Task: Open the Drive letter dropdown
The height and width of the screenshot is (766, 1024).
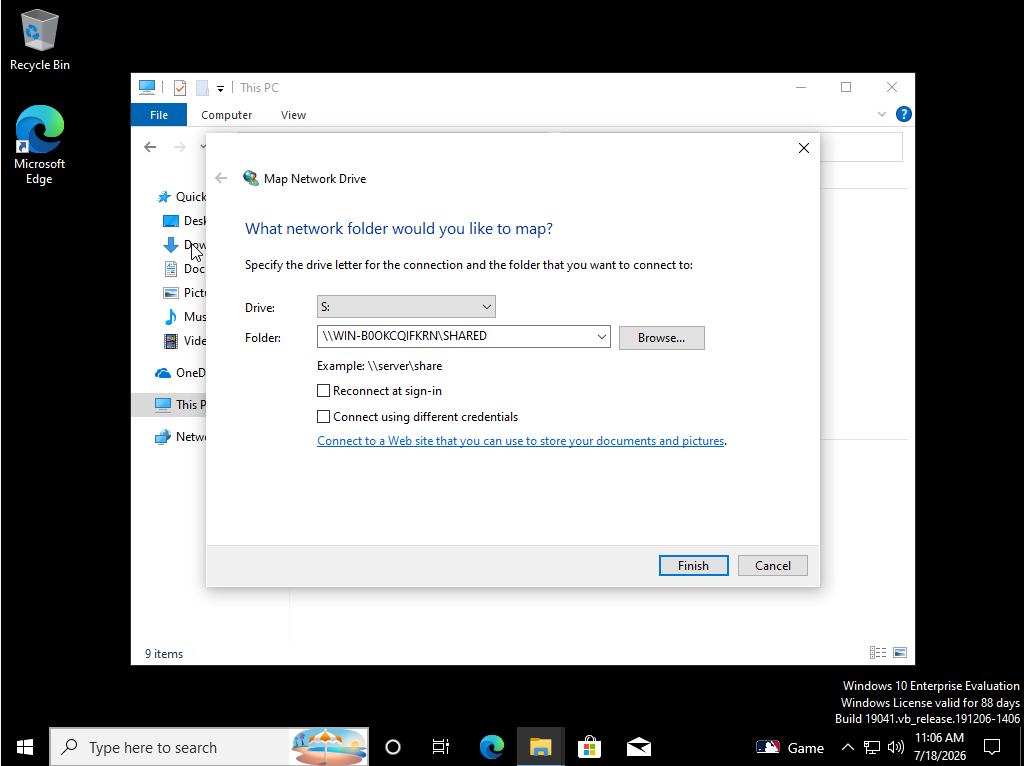Action: 406,307
